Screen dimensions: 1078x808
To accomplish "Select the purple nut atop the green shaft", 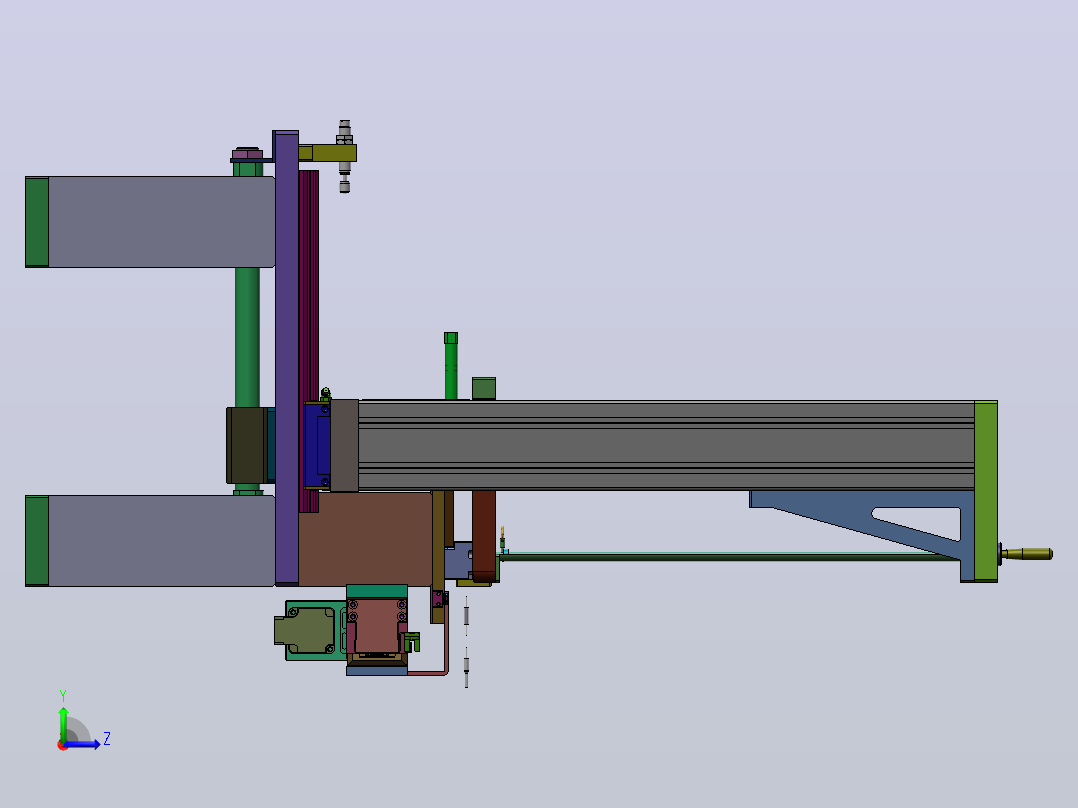I will coord(247,153).
